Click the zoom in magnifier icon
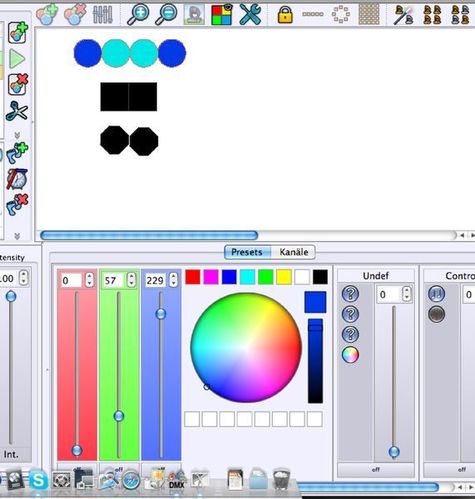The height and width of the screenshot is (499, 475). coord(138,14)
